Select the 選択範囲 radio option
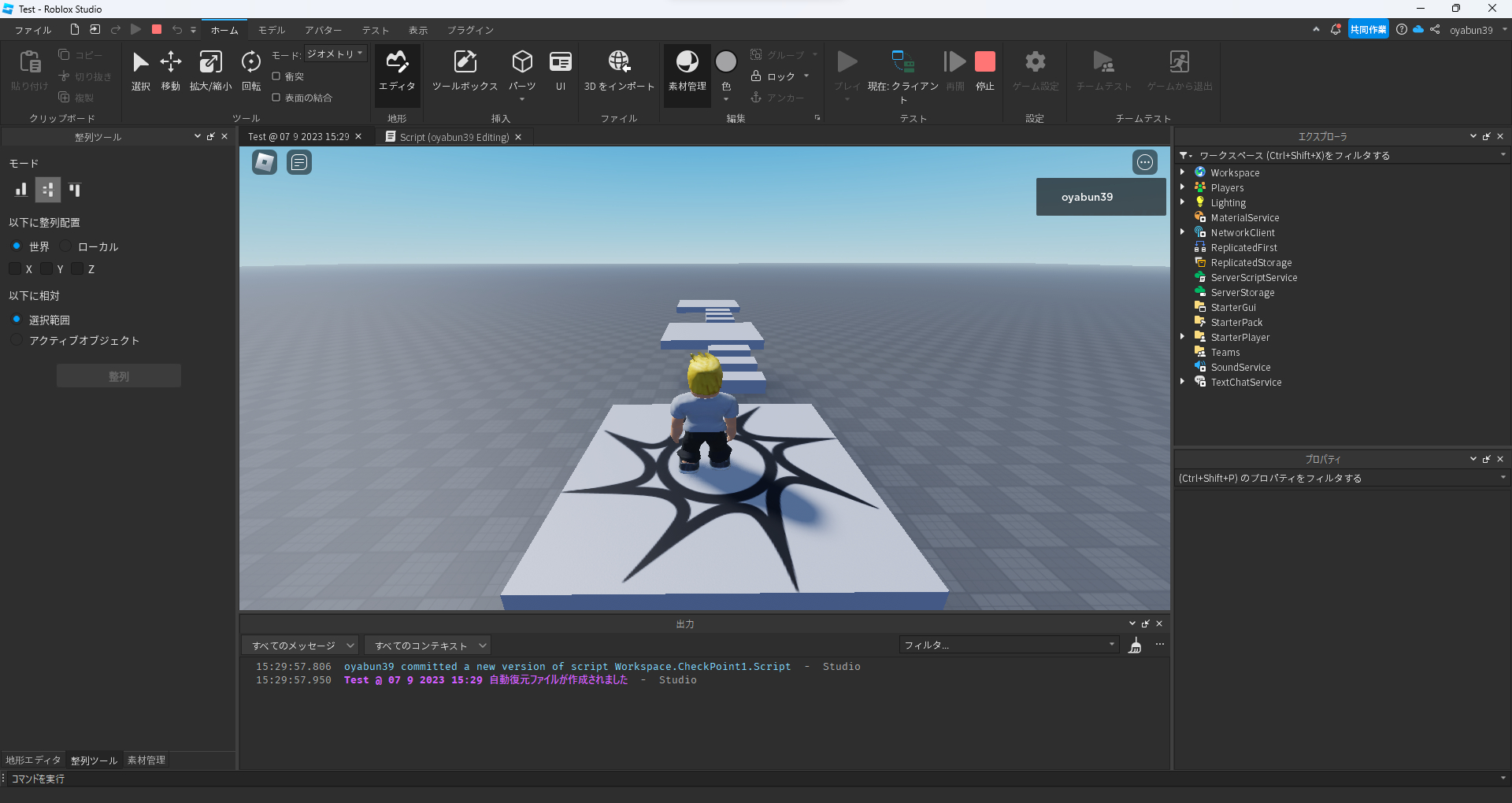 tap(17, 320)
